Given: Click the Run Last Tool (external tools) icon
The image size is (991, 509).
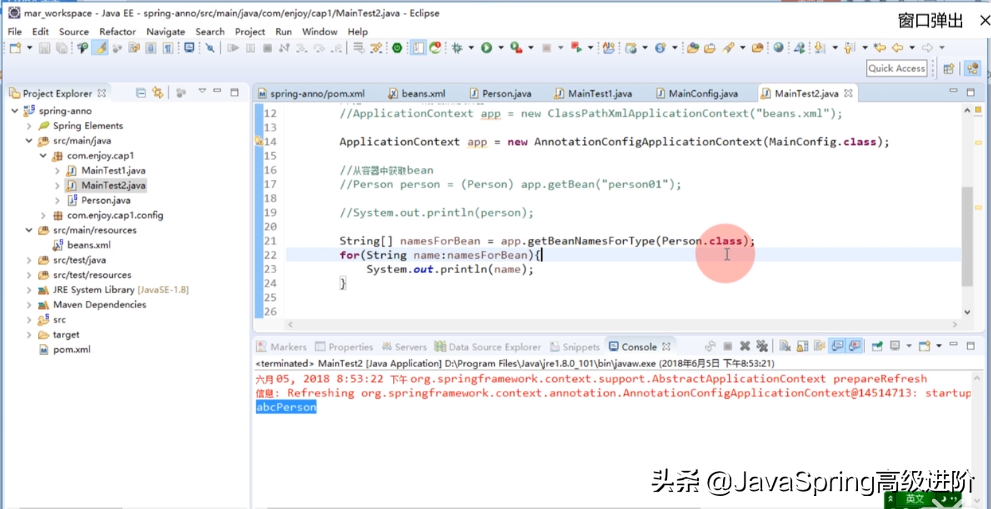Looking at the screenshot, I should pos(516,47).
